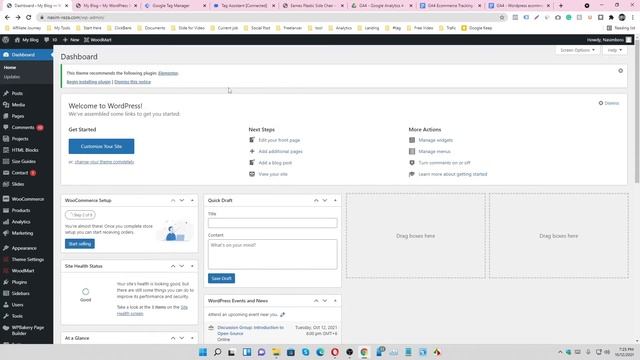Viewport: 640px width, 360px height.
Task: Click the taskbar Search icon
Action: pos(218,352)
